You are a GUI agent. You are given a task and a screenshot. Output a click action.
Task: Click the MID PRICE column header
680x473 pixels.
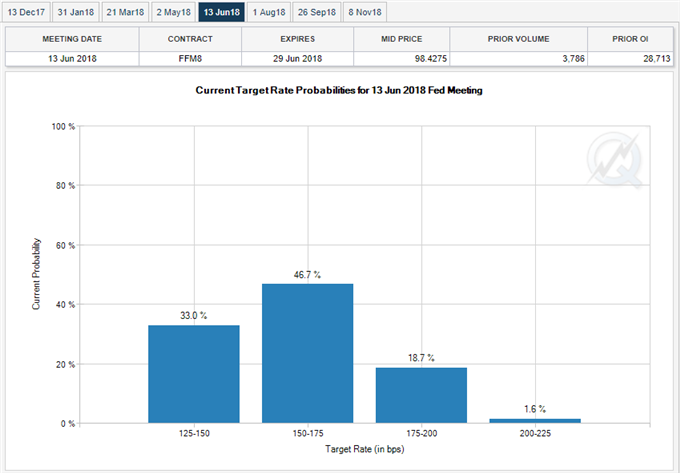pos(402,39)
